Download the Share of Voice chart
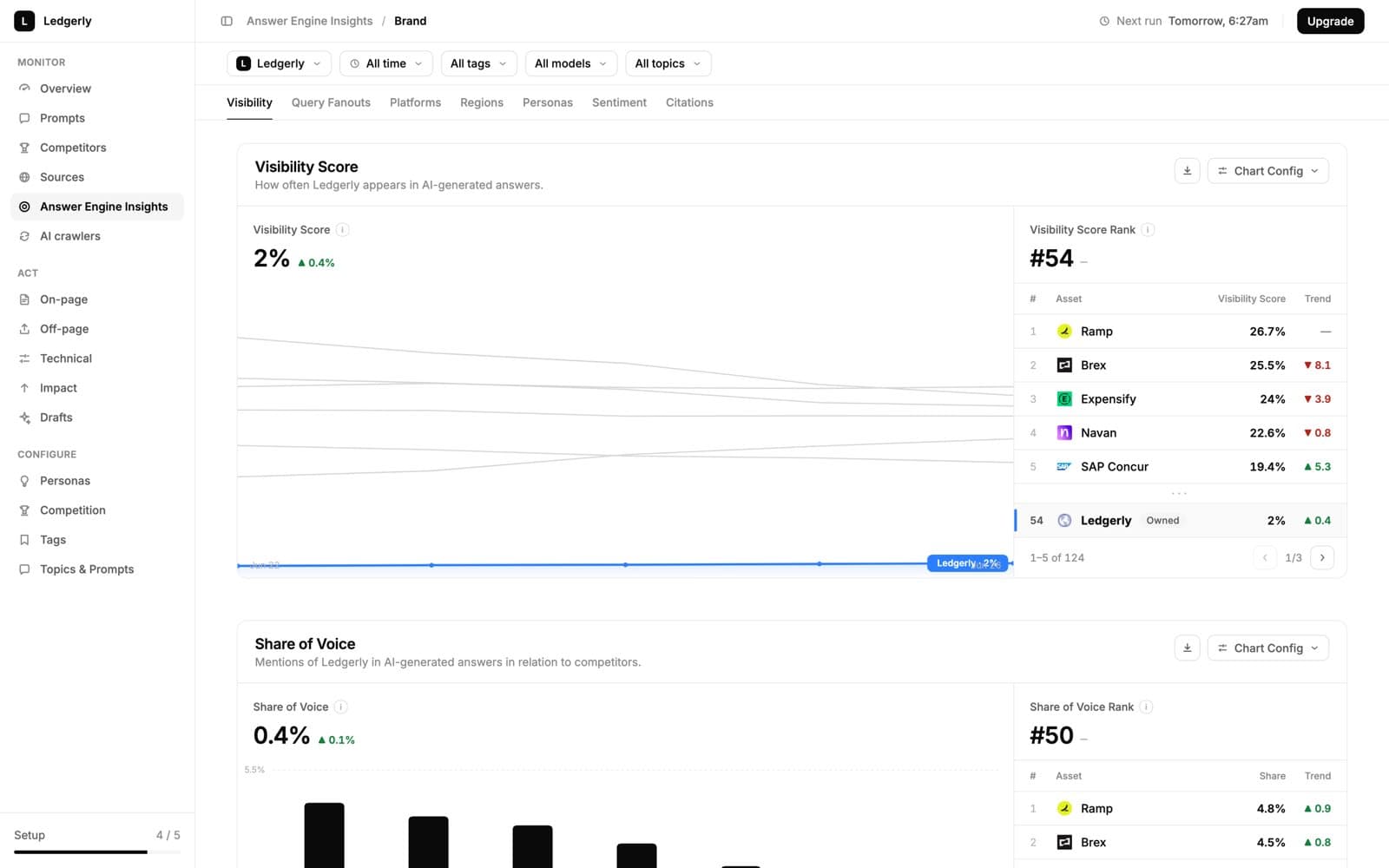This screenshot has width=1389, height=868. click(x=1187, y=648)
